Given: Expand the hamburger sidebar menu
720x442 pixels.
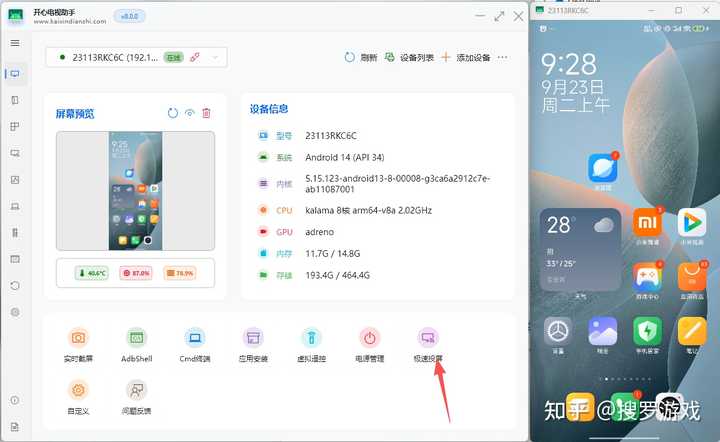Looking at the screenshot, I should (15, 43).
